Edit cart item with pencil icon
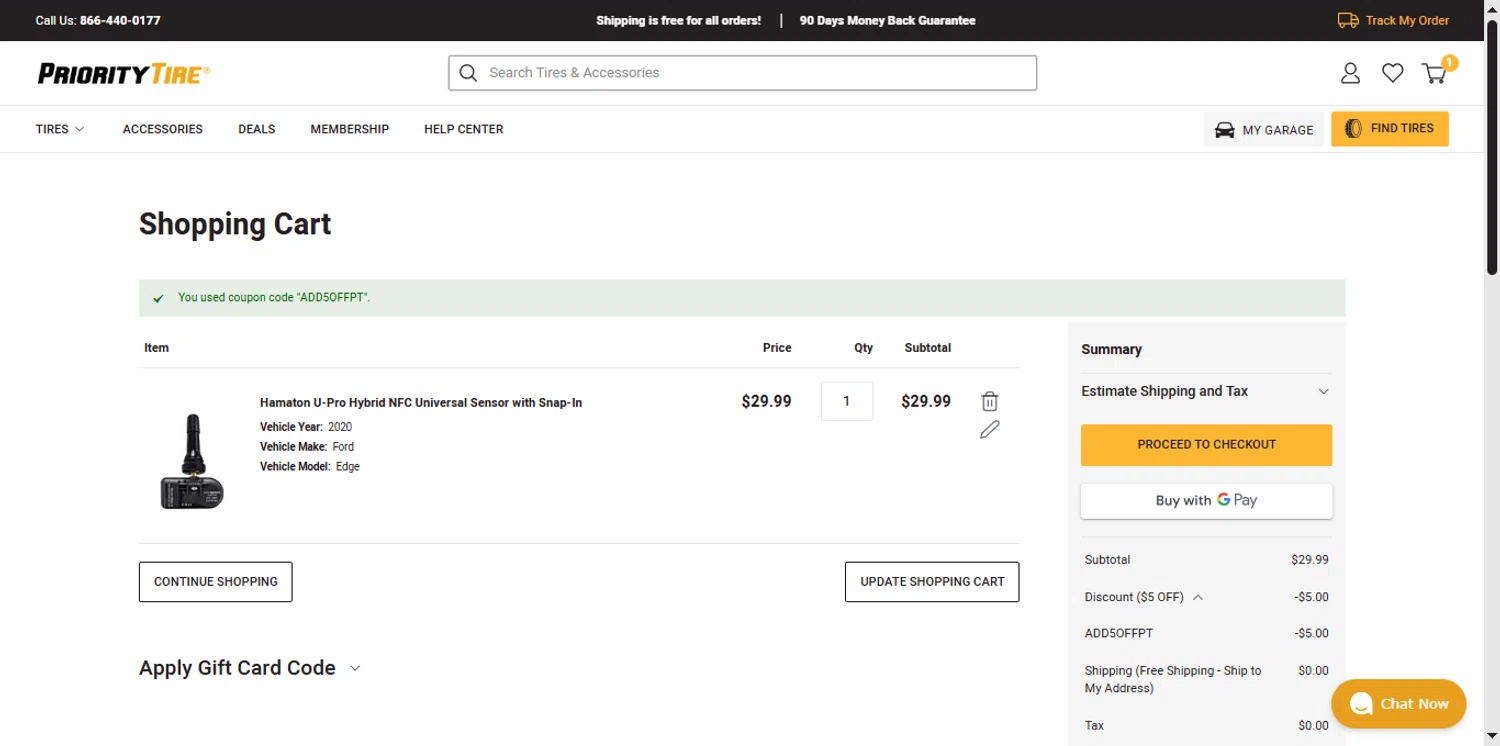 [x=989, y=430]
